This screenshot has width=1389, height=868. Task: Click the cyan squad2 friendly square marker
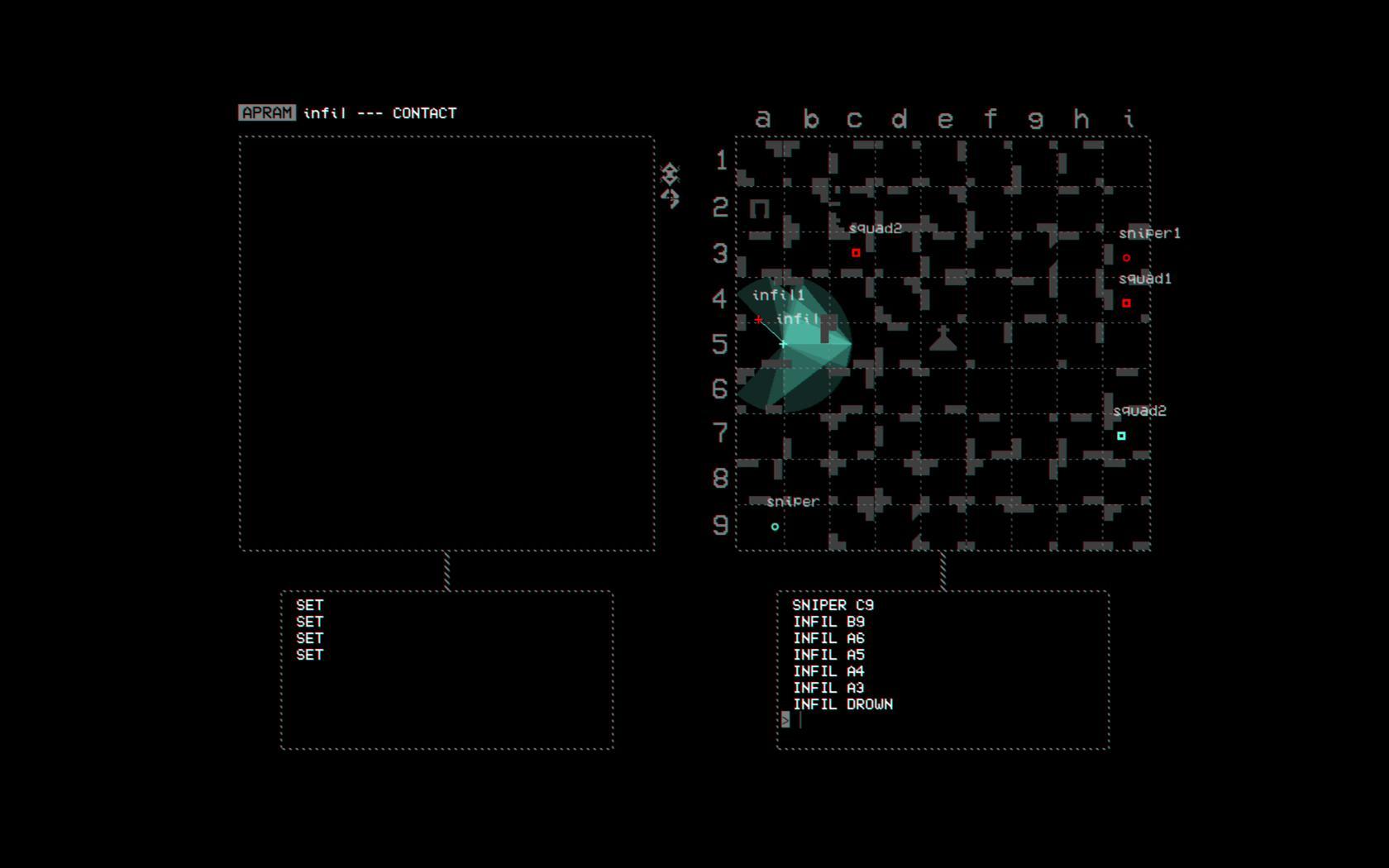1121,436
